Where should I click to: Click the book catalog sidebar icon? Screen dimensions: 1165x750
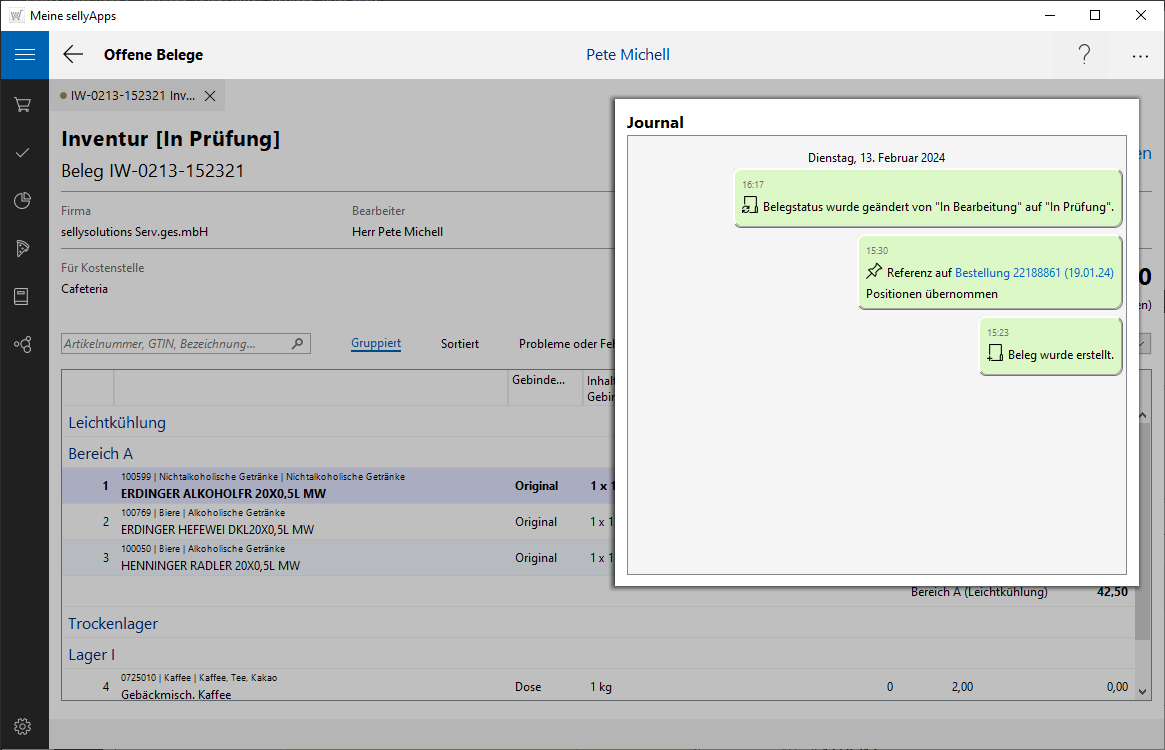23,296
